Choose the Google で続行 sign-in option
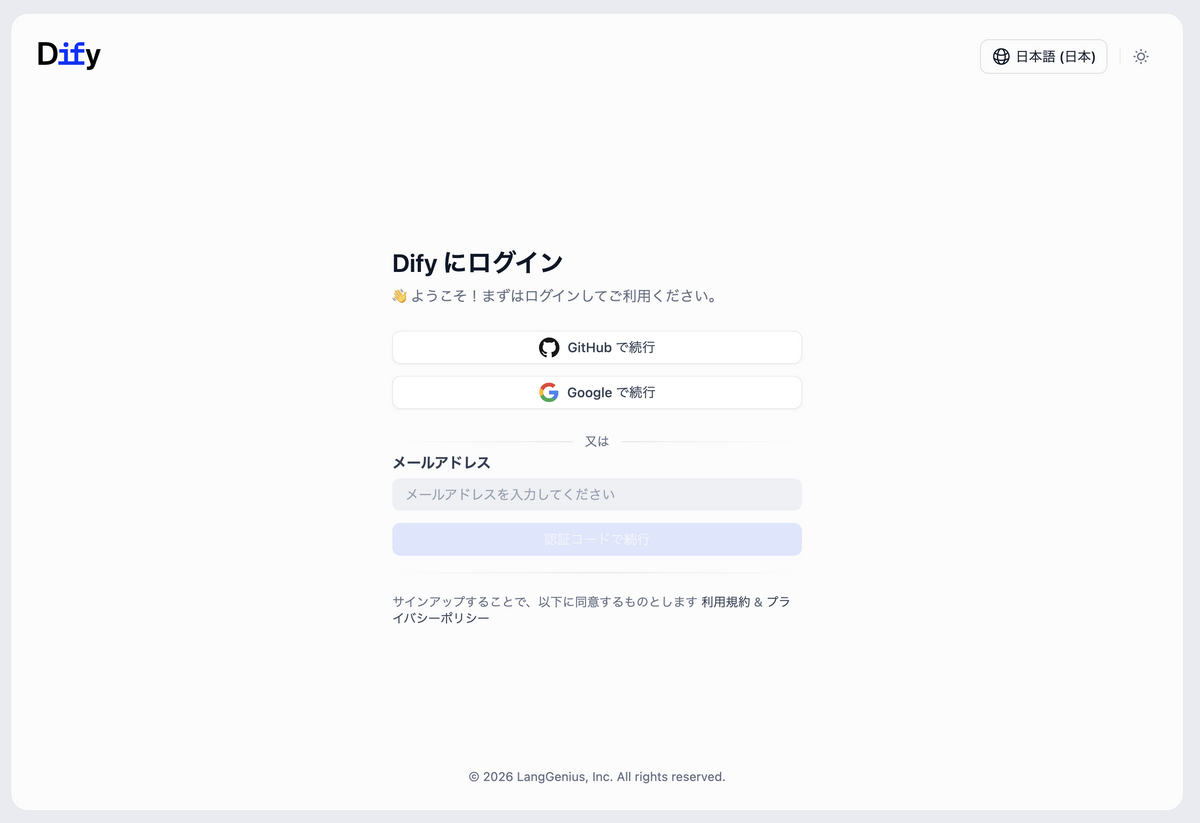Viewport: 1200px width, 823px height. pyautogui.click(x=597, y=392)
